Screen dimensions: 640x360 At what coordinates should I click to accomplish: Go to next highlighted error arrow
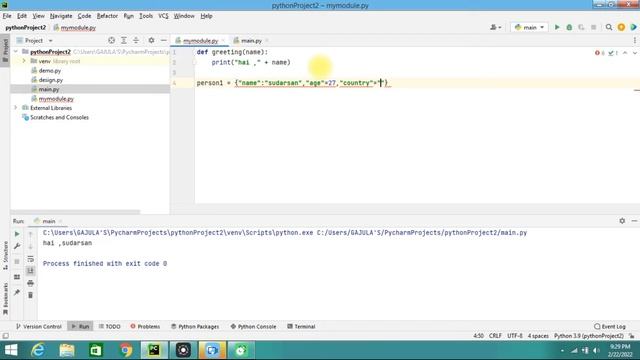pos(635,53)
